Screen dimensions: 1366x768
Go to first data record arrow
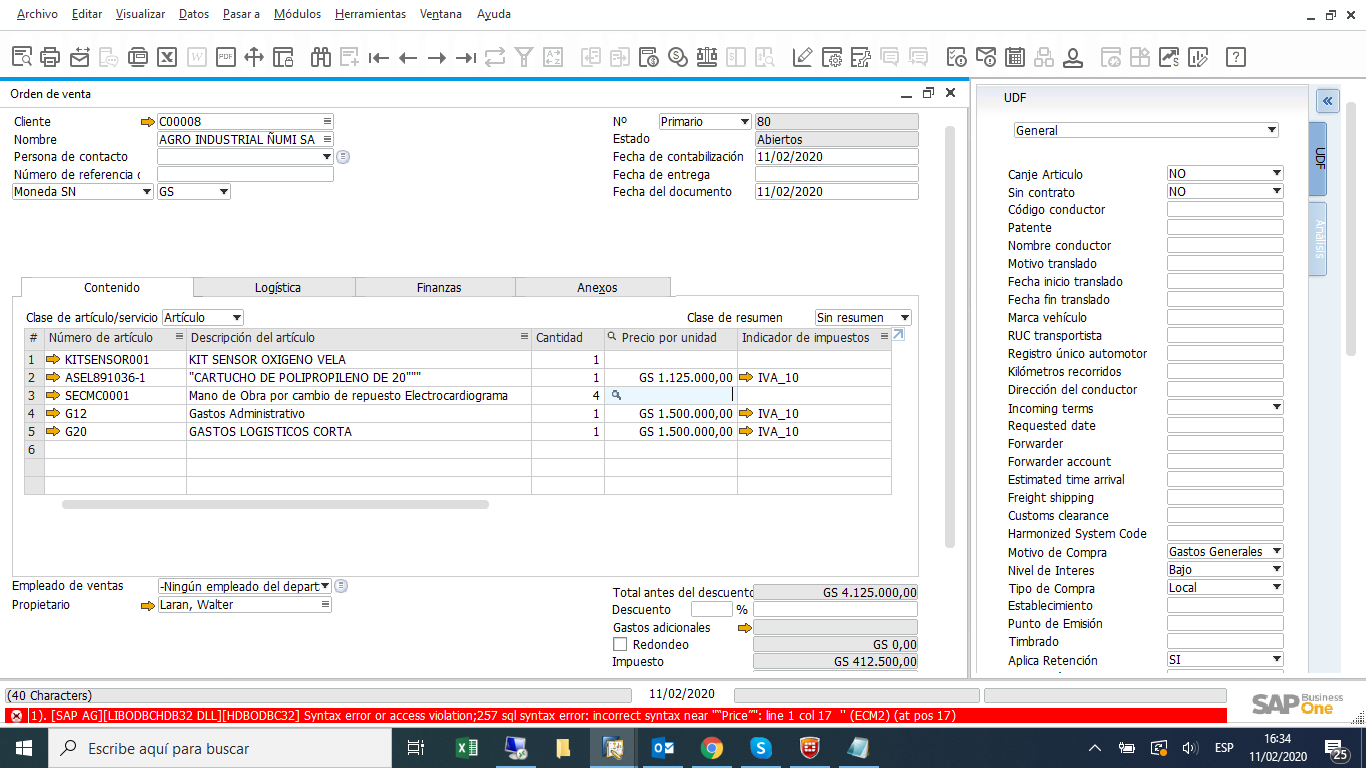click(x=378, y=57)
